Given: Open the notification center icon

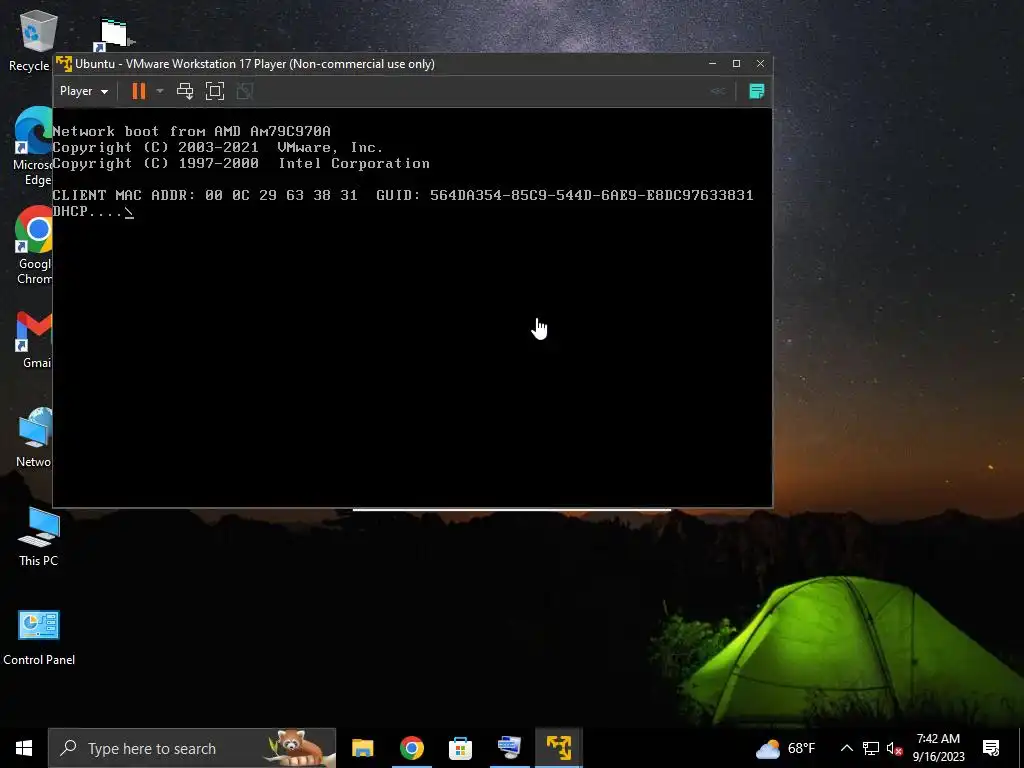Looking at the screenshot, I should click(991, 748).
